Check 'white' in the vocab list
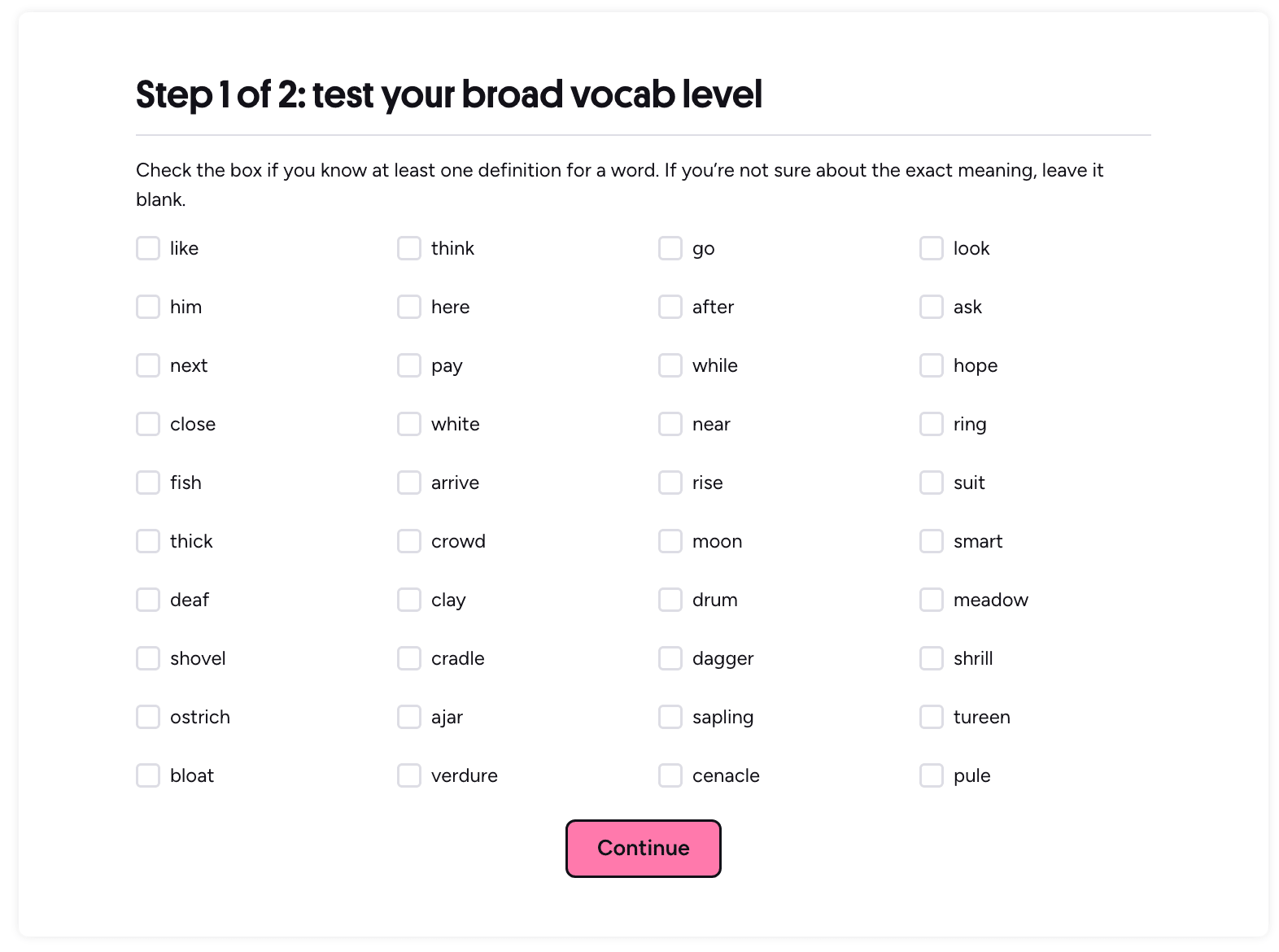The width and height of the screenshot is (1279, 952). pos(408,423)
